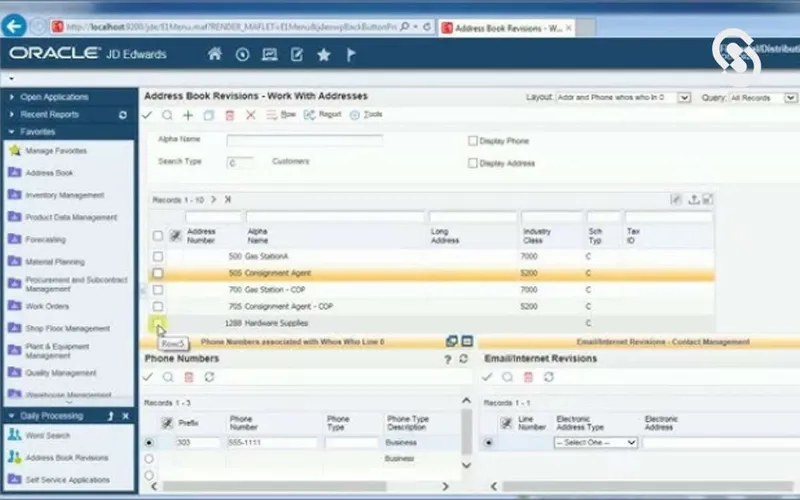Check the Gas Station - COP row checkbox
800x500 pixels.
point(158,290)
